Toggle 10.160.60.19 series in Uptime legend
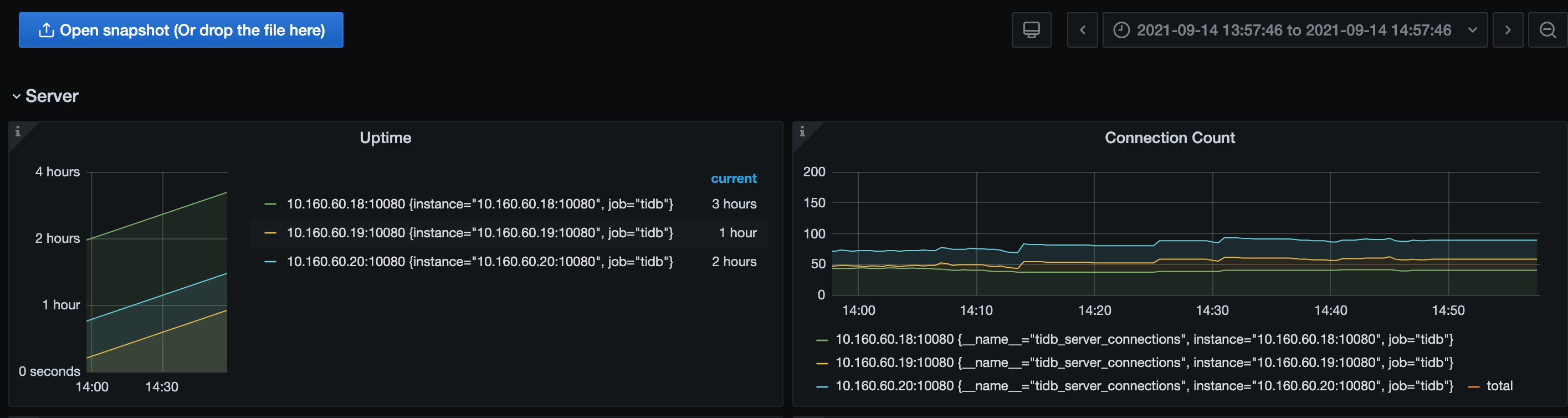Viewport: 1568px width, 418px height. coord(479,233)
